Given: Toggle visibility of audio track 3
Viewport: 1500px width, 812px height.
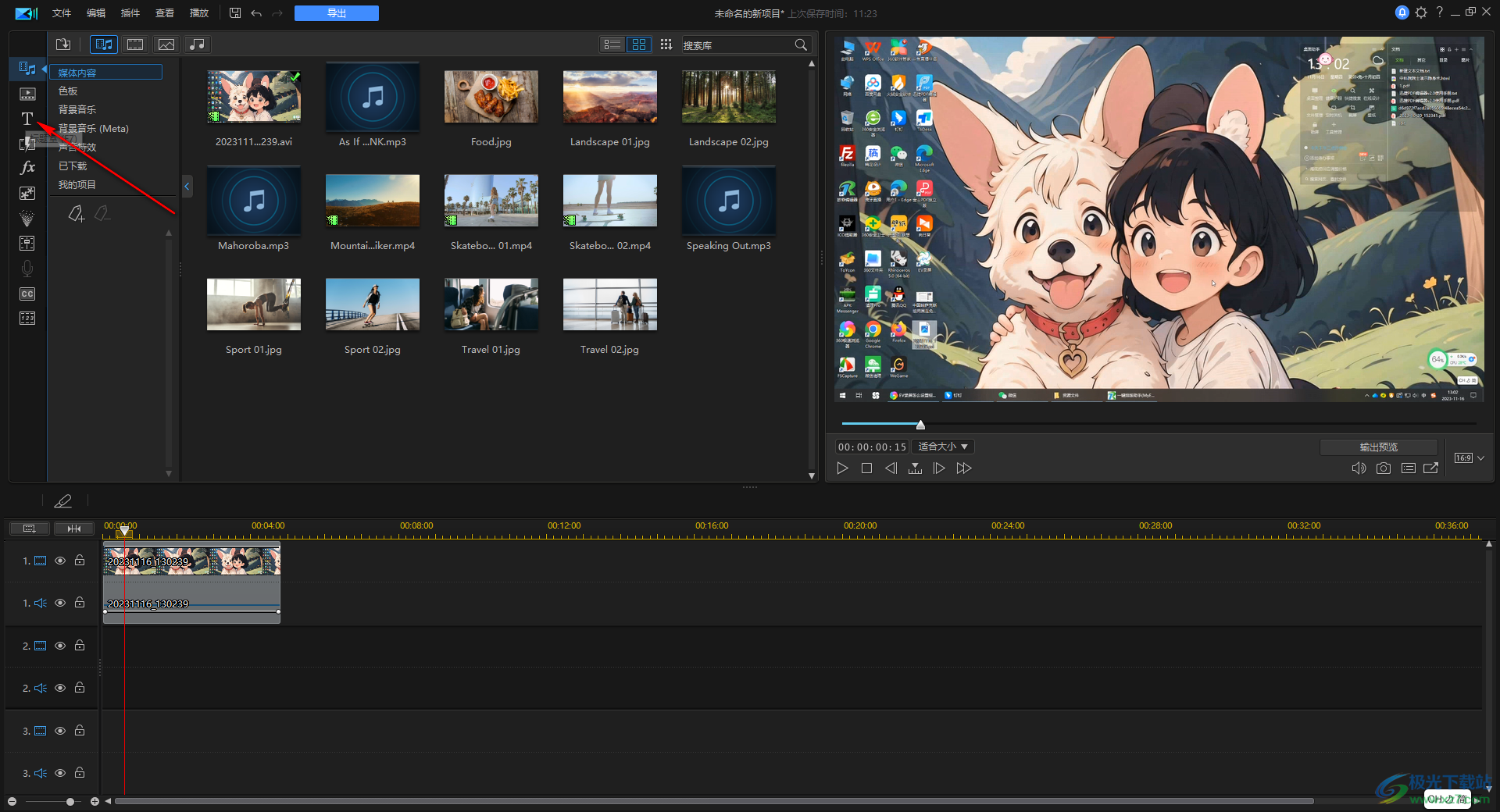Looking at the screenshot, I should pyautogui.click(x=59, y=773).
